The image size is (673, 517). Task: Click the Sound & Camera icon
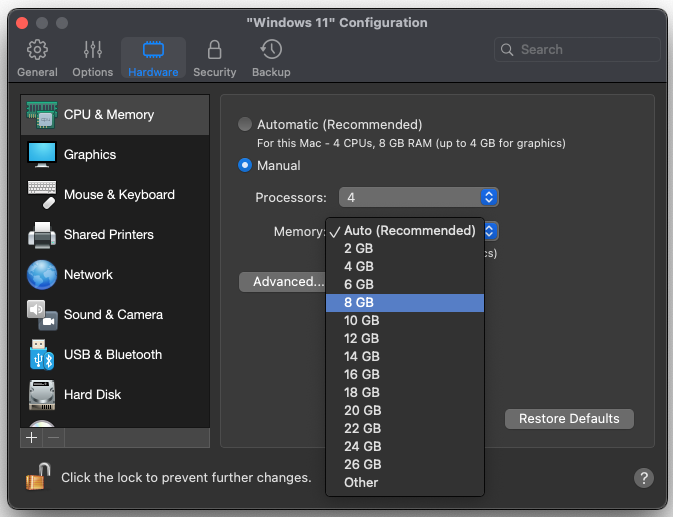point(42,314)
